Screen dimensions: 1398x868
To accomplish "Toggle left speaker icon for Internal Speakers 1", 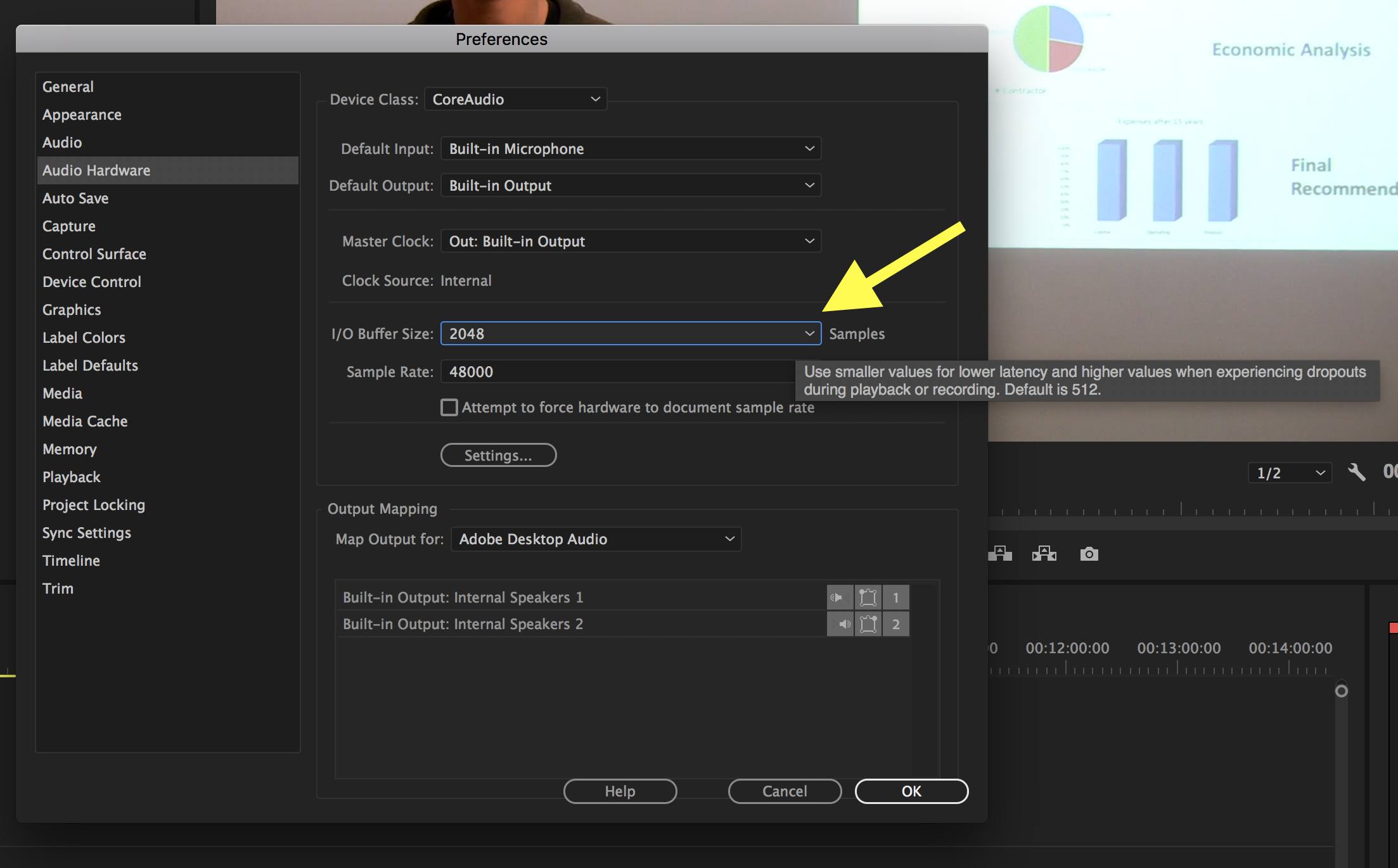I will coord(840,597).
